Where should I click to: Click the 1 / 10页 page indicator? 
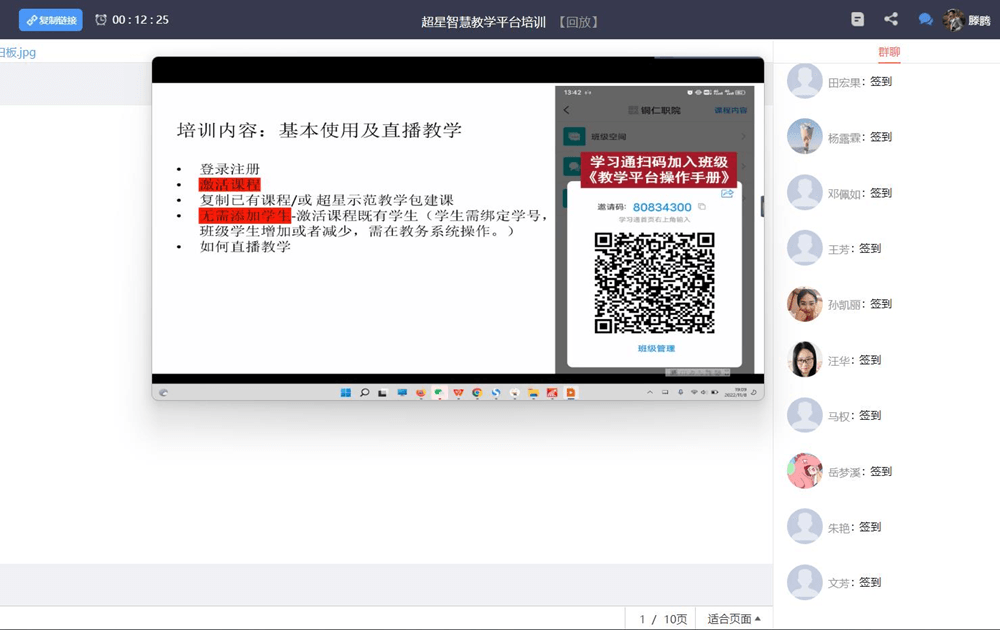(663, 619)
